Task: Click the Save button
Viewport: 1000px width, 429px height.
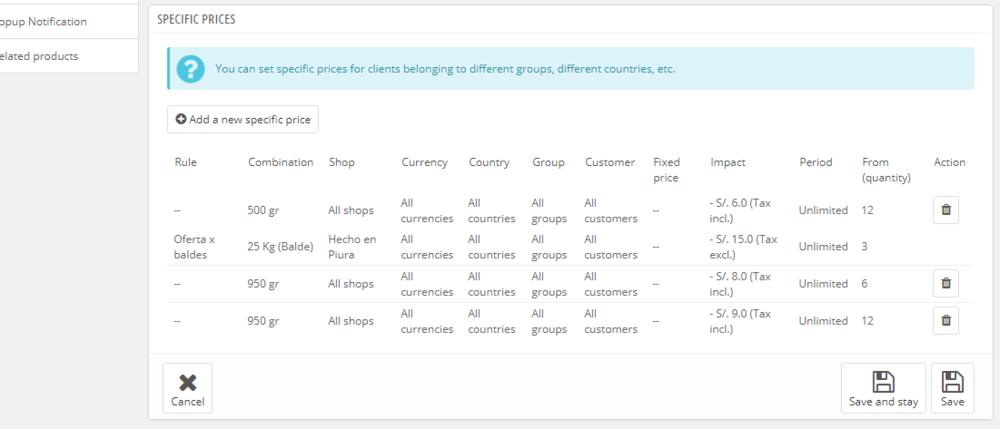Action: tap(953, 388)
